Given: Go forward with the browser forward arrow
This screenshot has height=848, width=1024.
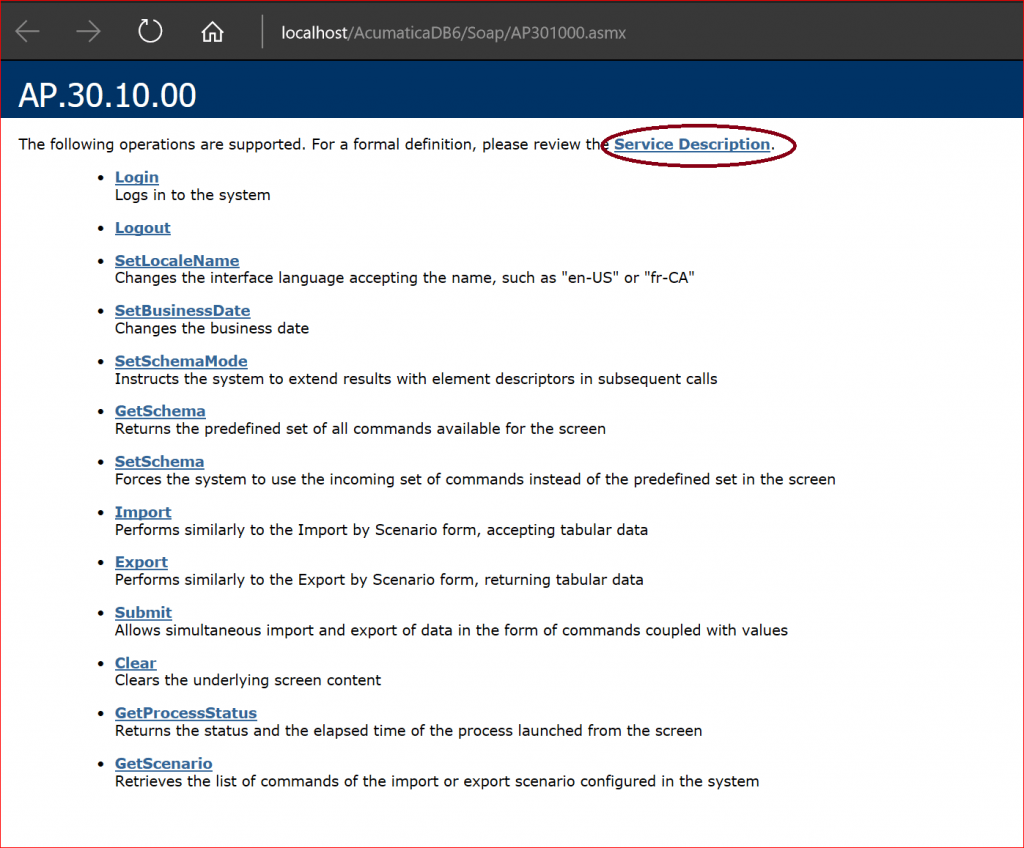Looking at the screenshot, I should click(88, 31).
